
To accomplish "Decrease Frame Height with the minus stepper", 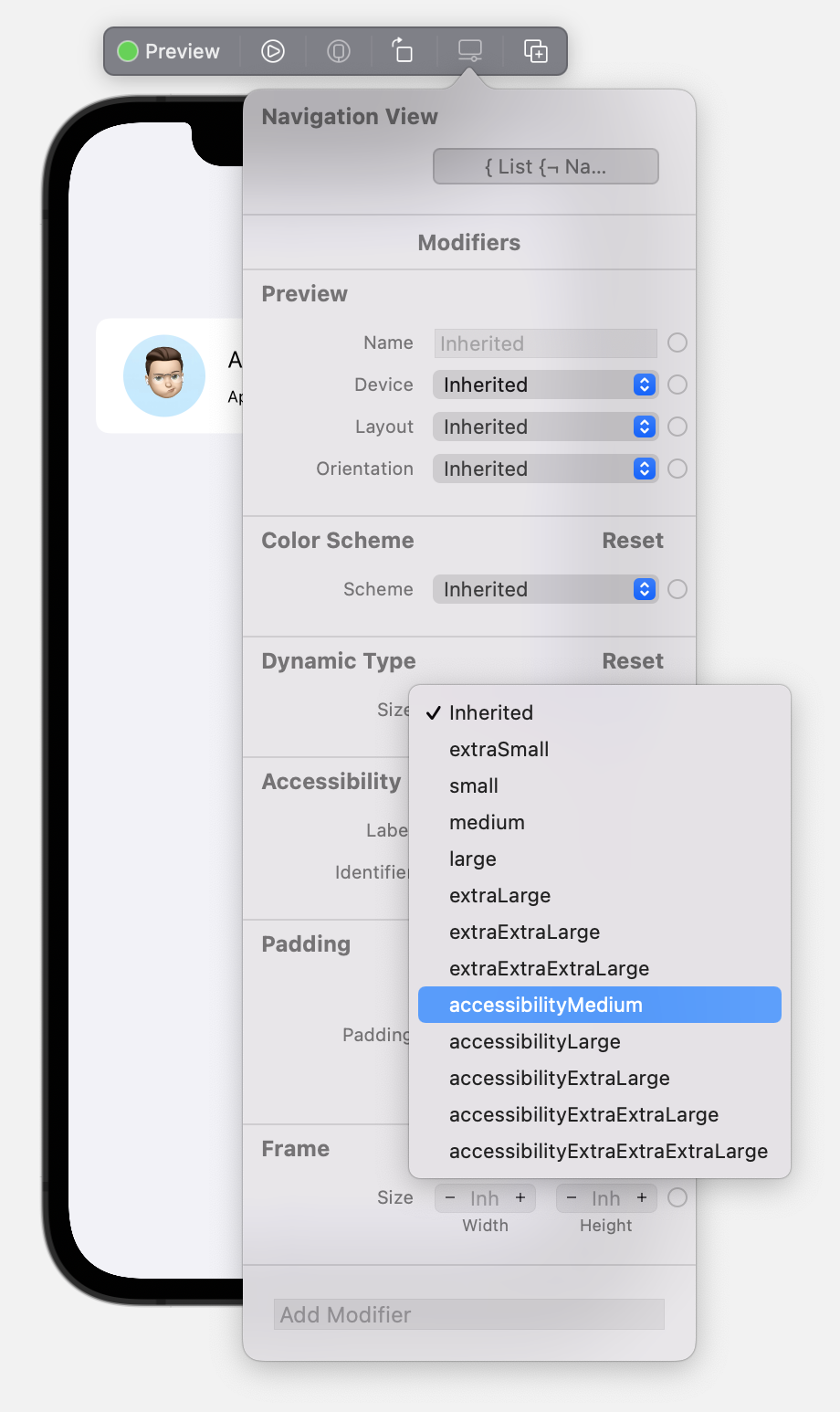I will (x=572, y=1197).
